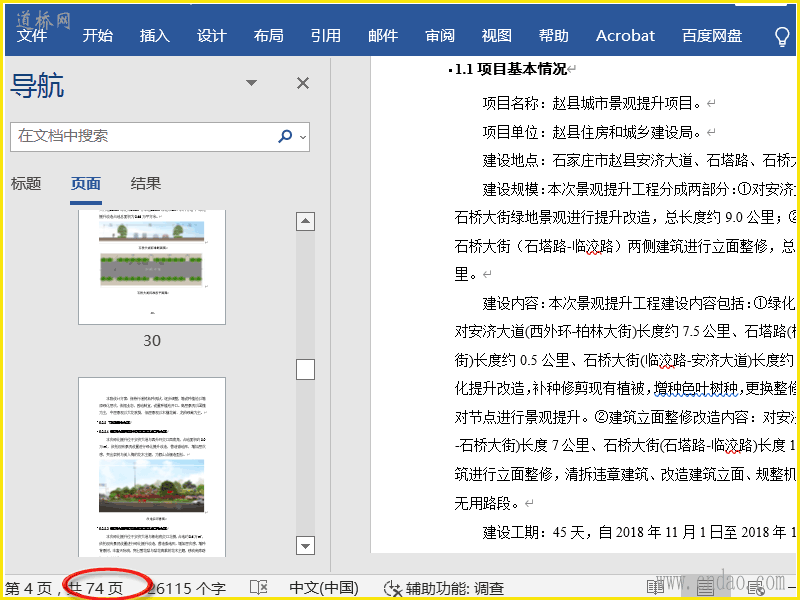Select the page thumbnail below page 30
Screen dimensions: 800x600
click(x=152, y=467)
